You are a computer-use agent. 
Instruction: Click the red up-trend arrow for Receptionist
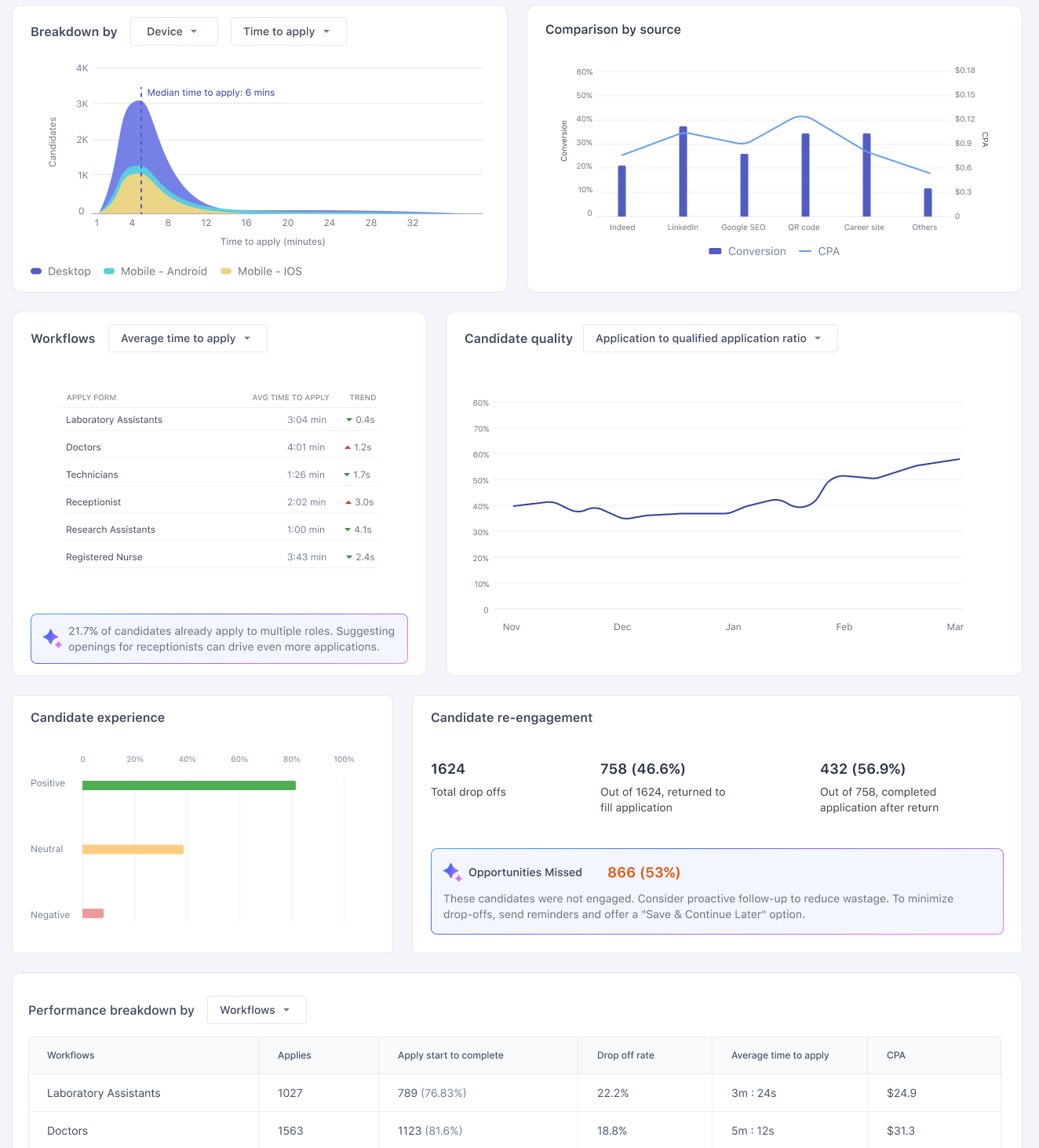click(348, 502)
